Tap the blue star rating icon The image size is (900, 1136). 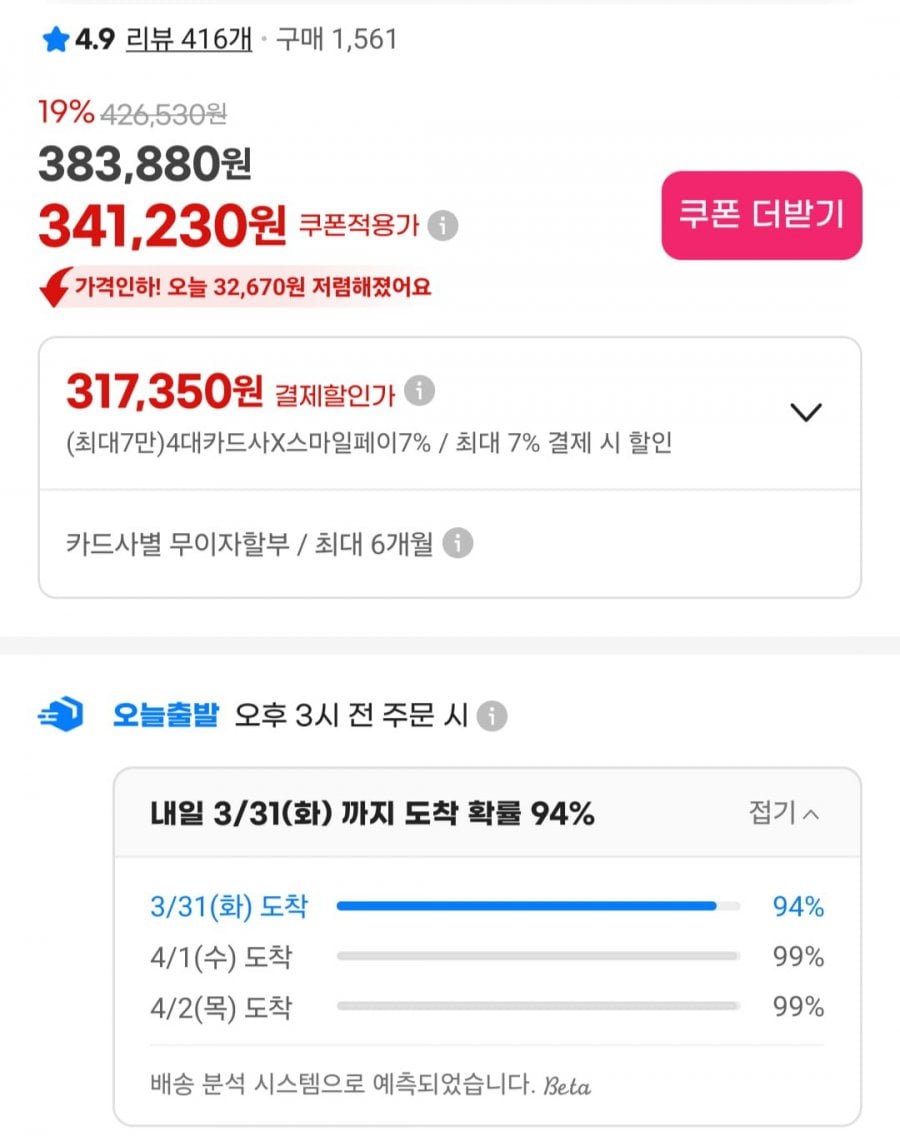[x=55, y=40]
